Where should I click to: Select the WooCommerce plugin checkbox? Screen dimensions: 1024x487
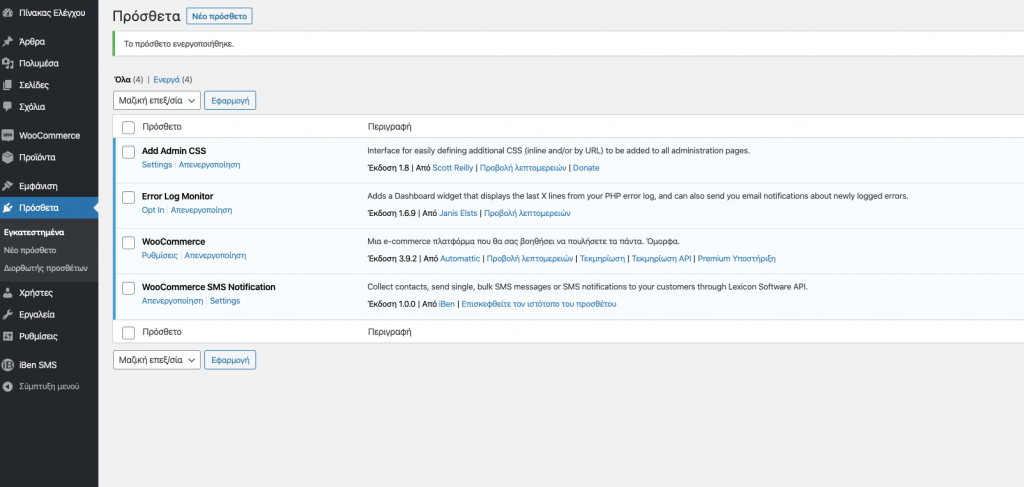[x=129, y=243]
